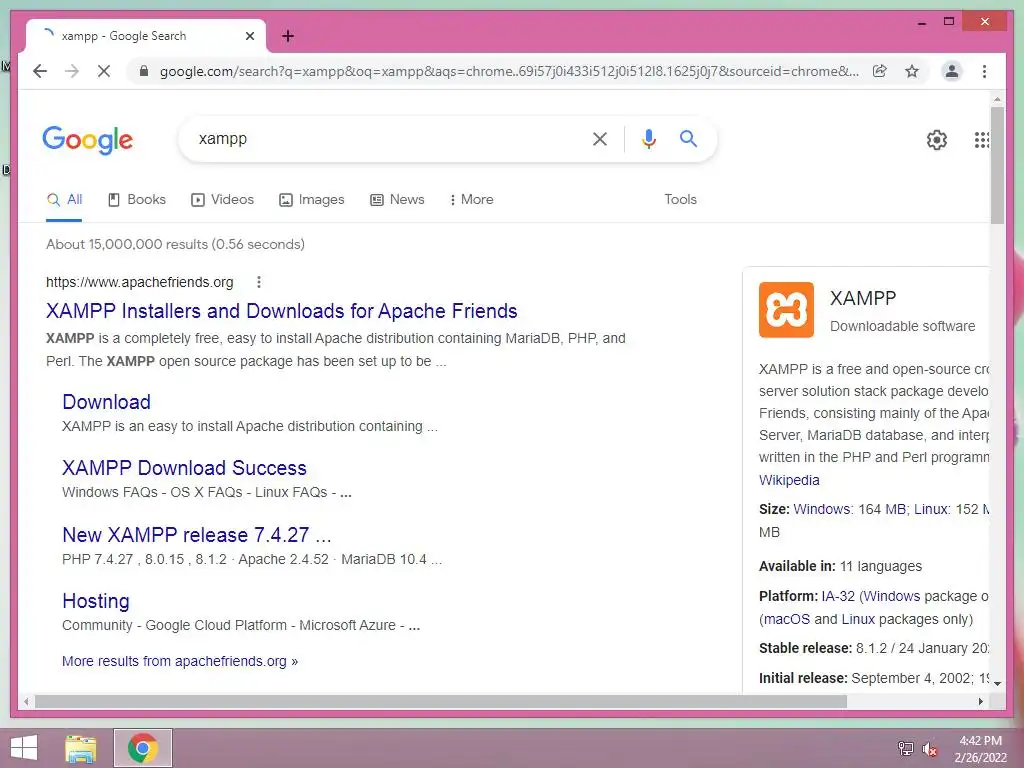Stop loading the page with the X button

[x=104, y=71]
